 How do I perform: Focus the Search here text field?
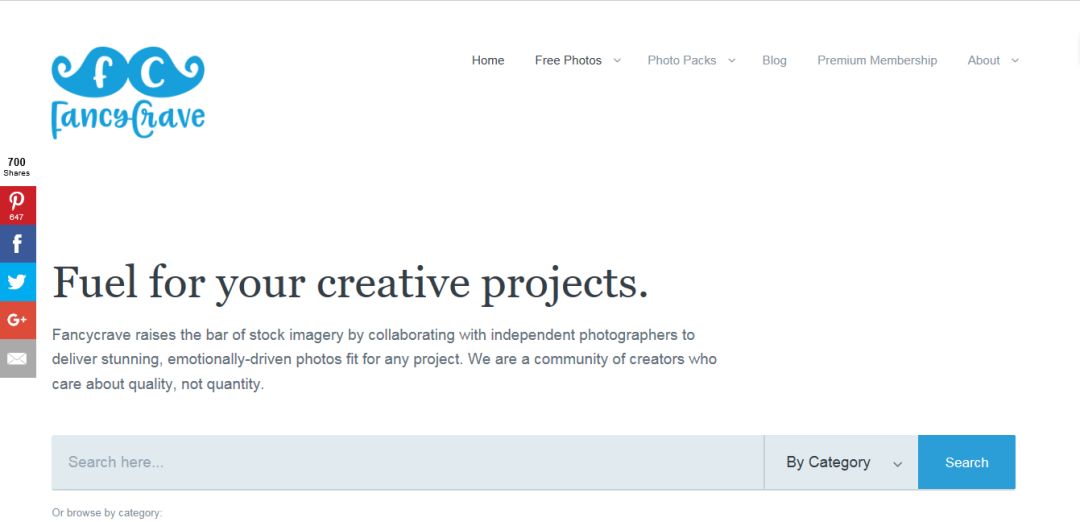(407, 463)
